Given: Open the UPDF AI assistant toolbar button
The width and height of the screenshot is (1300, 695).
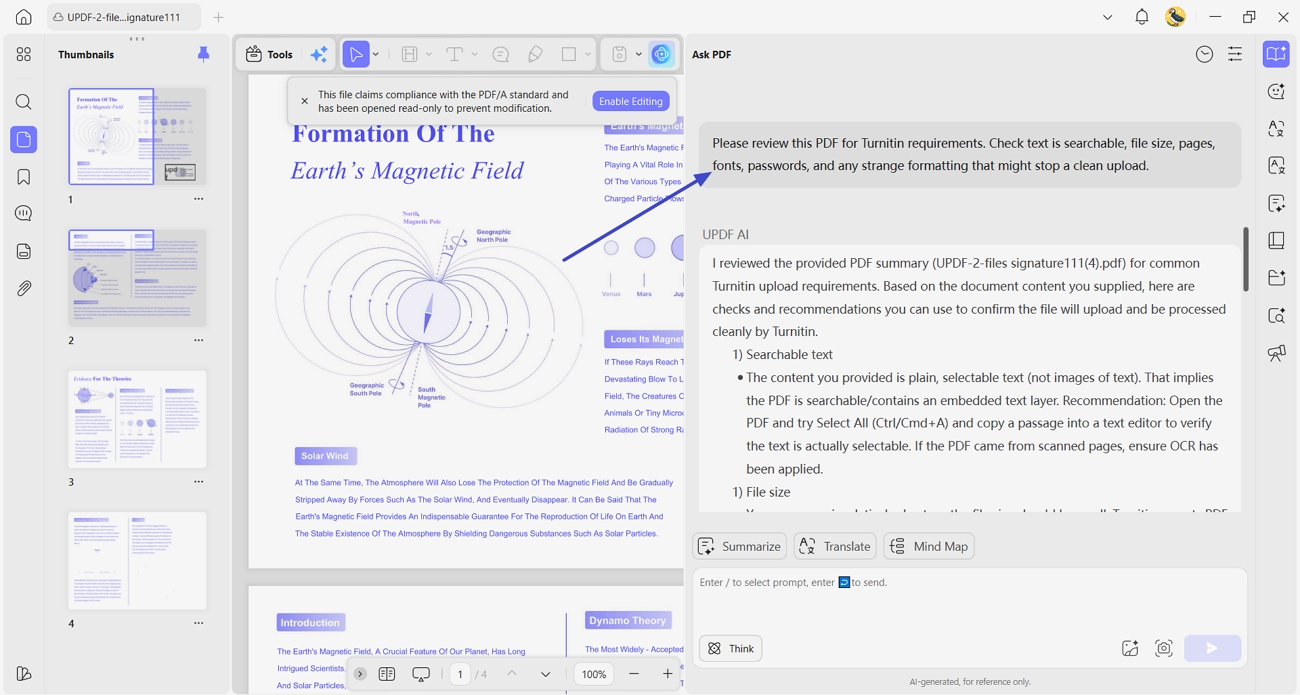Looking at the screenshot, I should [x=661, y=54].
